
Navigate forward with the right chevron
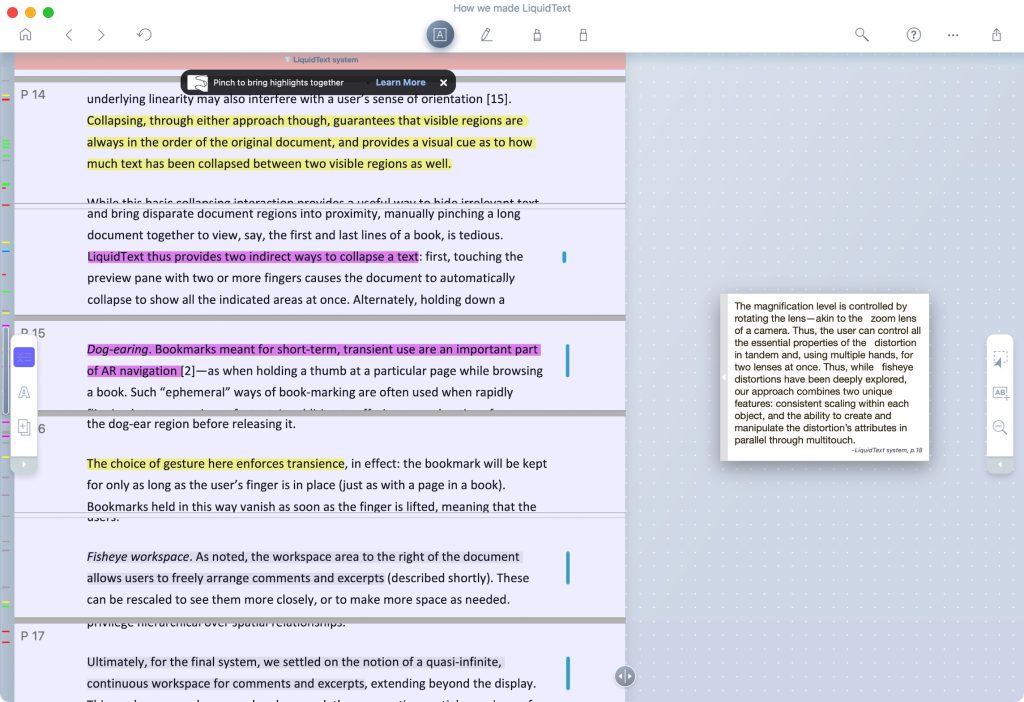[101, 35]
